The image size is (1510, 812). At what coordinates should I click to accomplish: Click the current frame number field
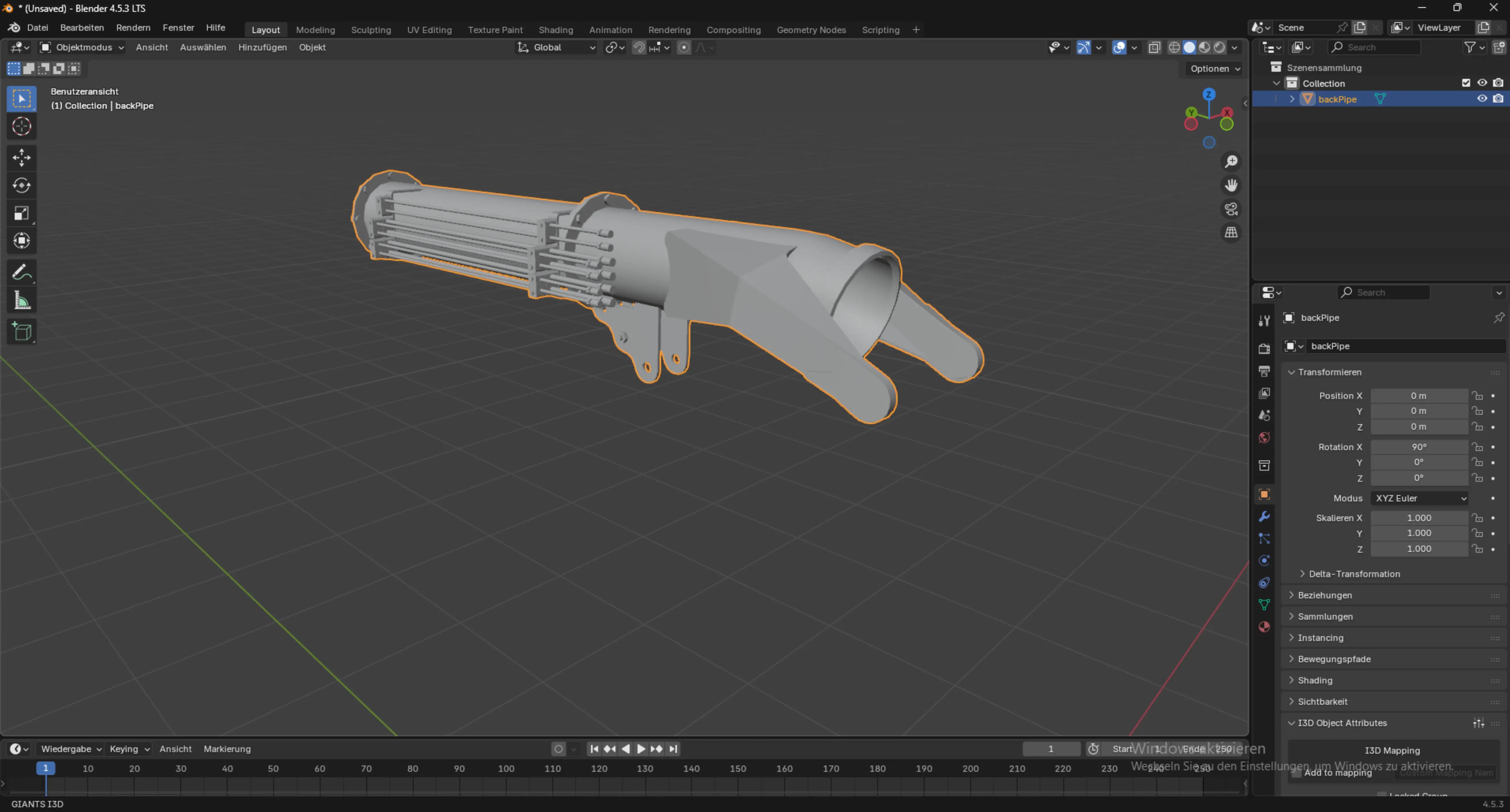tap(1051, 749)
